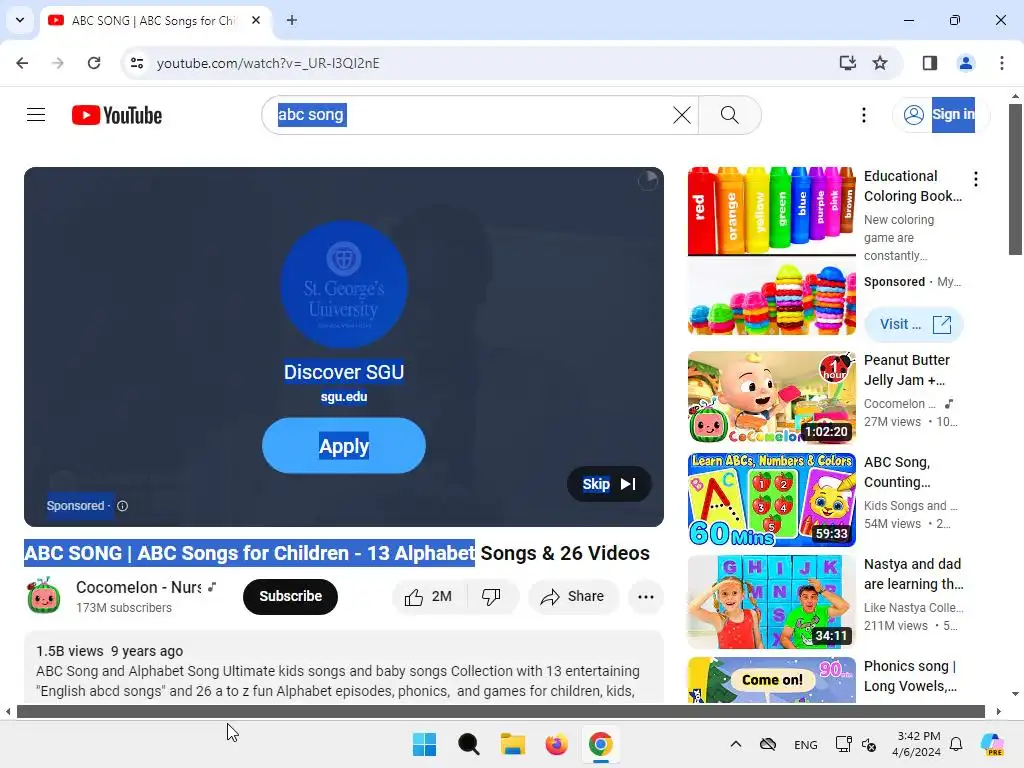The height and width of the screenshot is (768, 1024).
Task: Play Peanut Butter Jelly Jam thumbnail
Action: point(771,398)
